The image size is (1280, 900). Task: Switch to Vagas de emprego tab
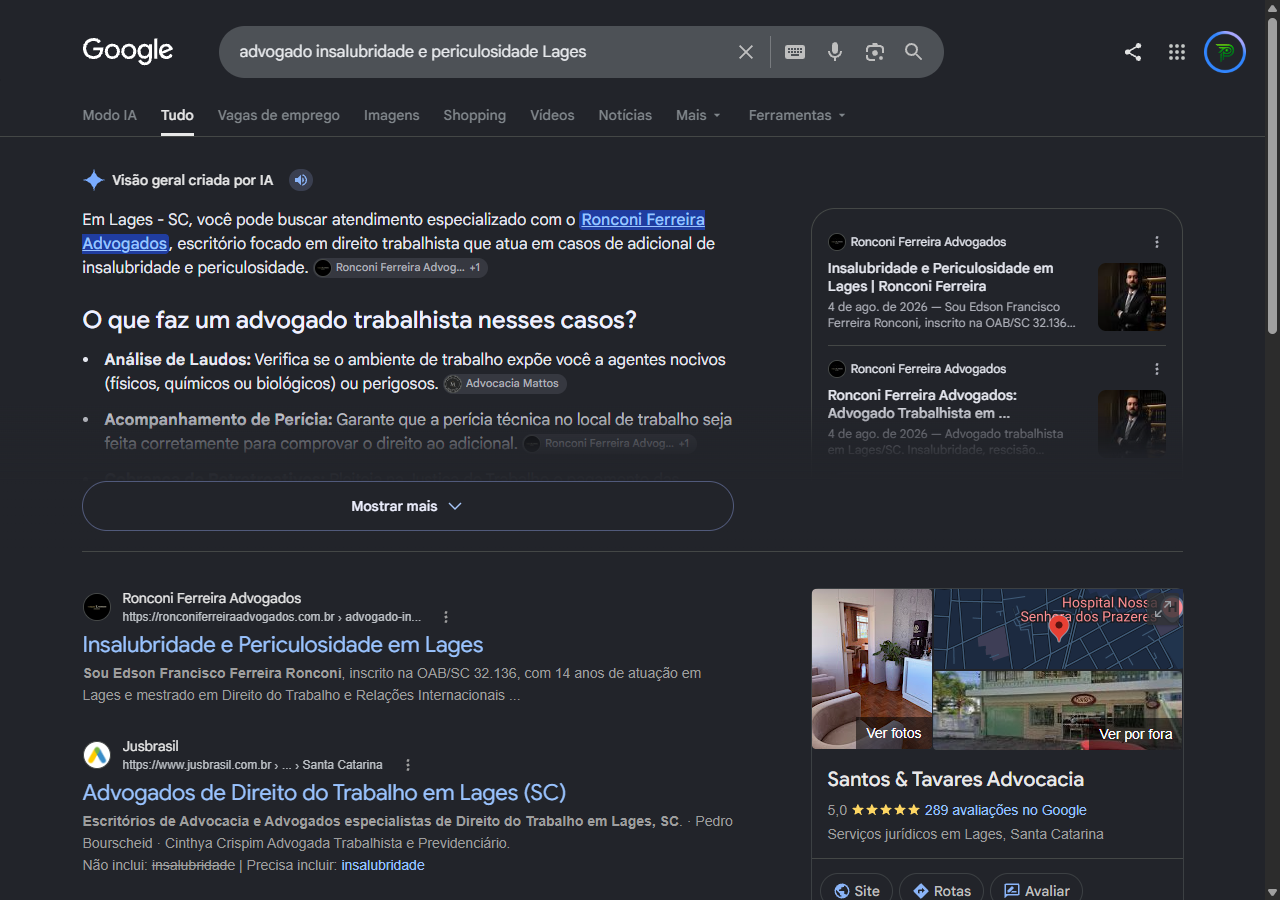[279, 115]
